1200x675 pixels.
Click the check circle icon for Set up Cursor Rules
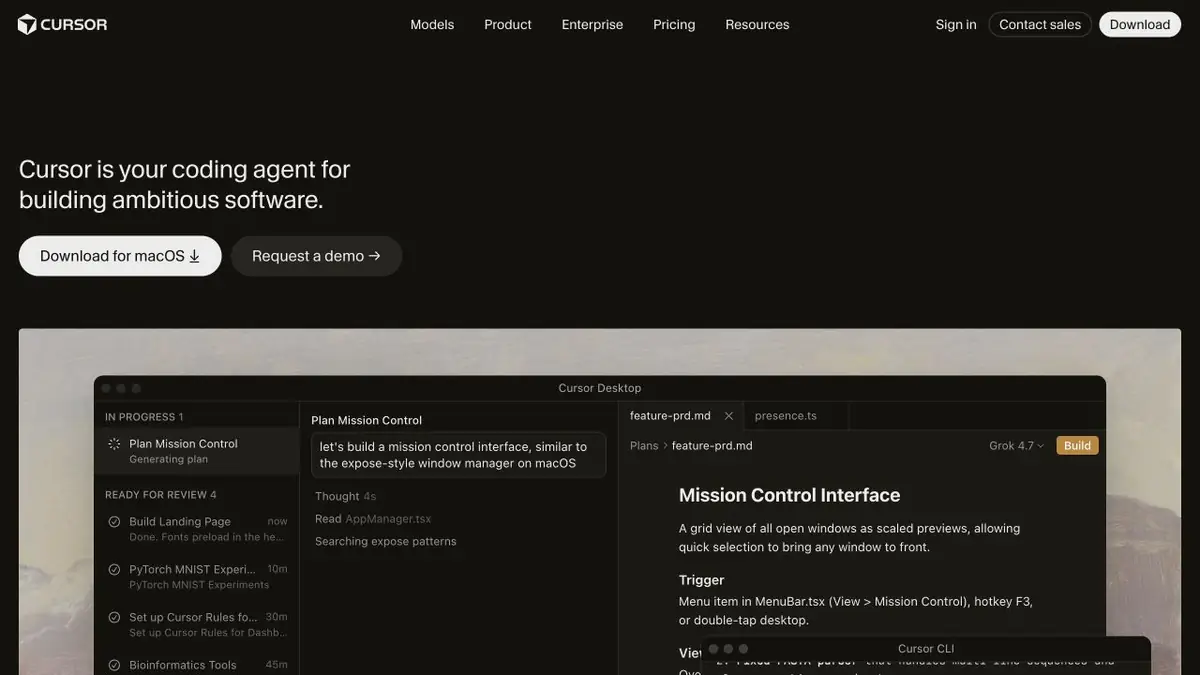pos(114,618)
